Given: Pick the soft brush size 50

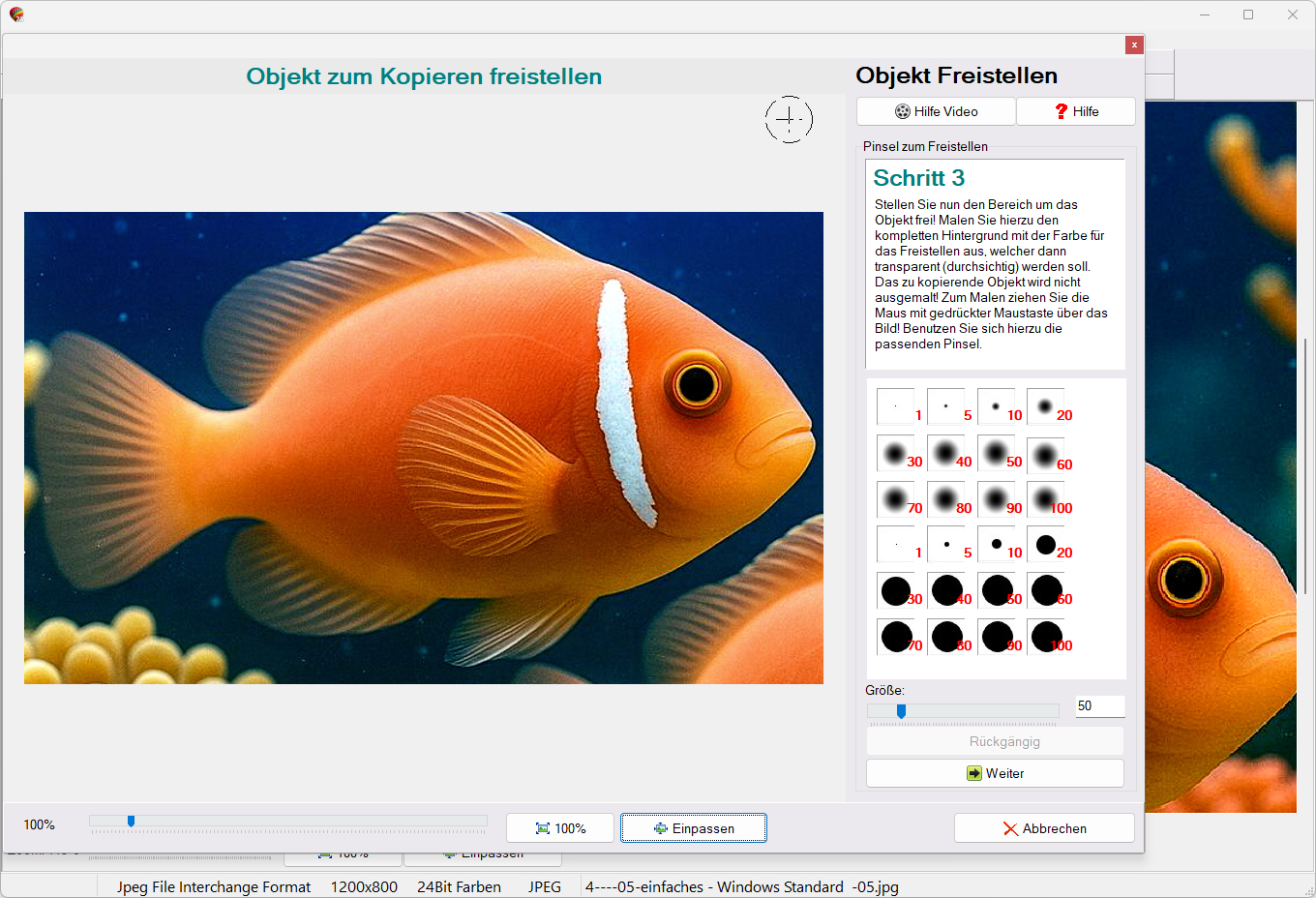Looking at the screenshot, I should pyautogui.click(x=996, y=453).
